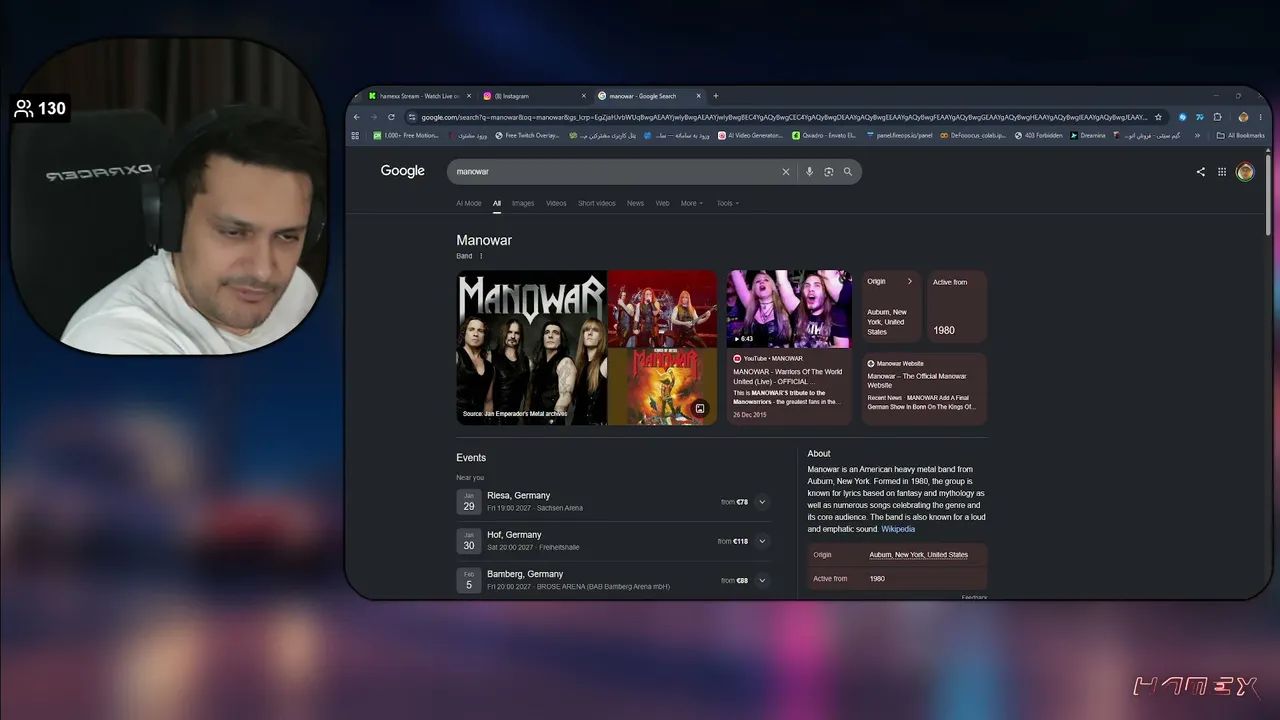1280x720 pixels.
Task: Focus the Google search box
Action: coord(654,172)
